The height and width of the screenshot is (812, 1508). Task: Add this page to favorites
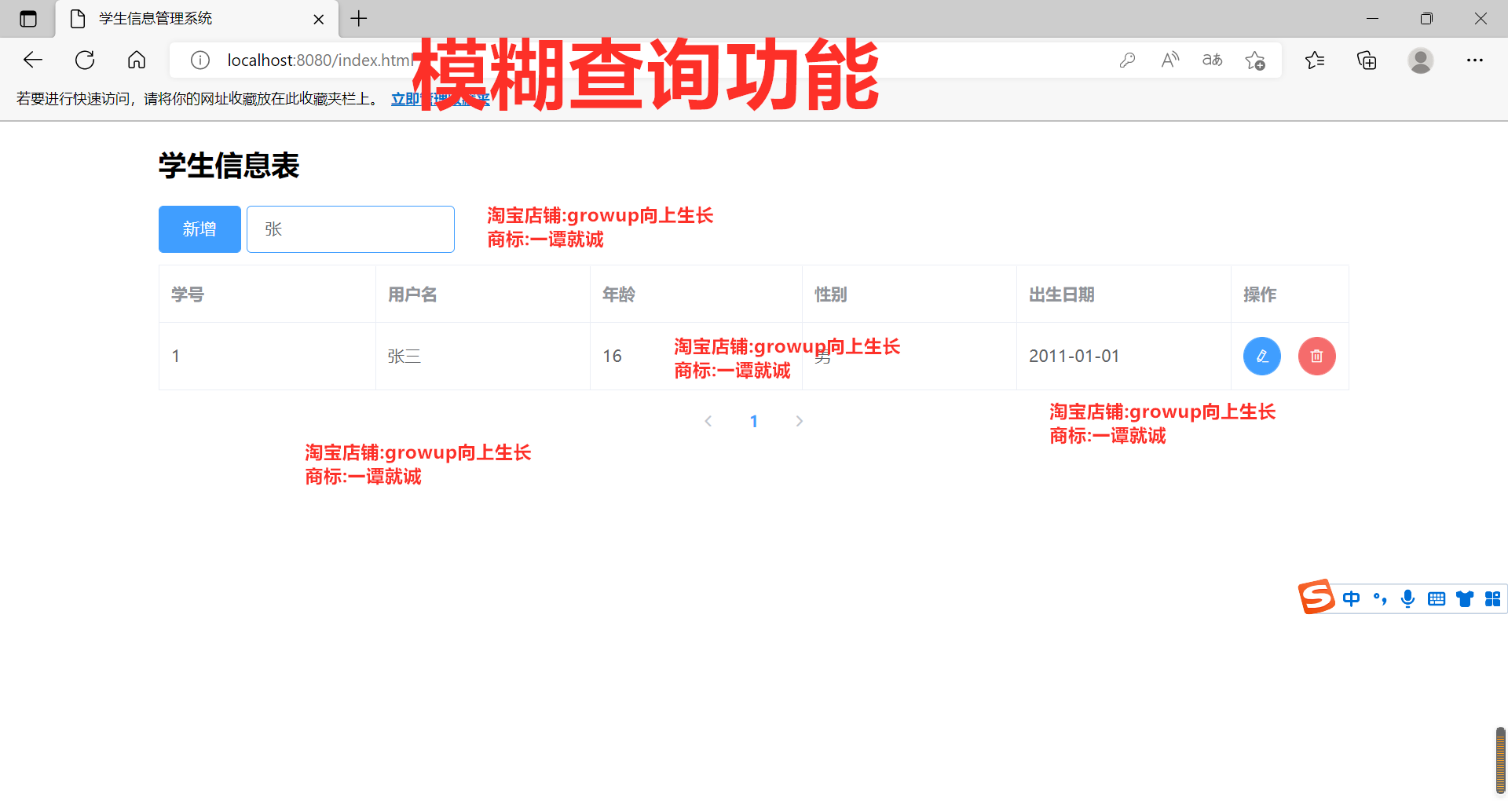click(x=1254, y=60)
